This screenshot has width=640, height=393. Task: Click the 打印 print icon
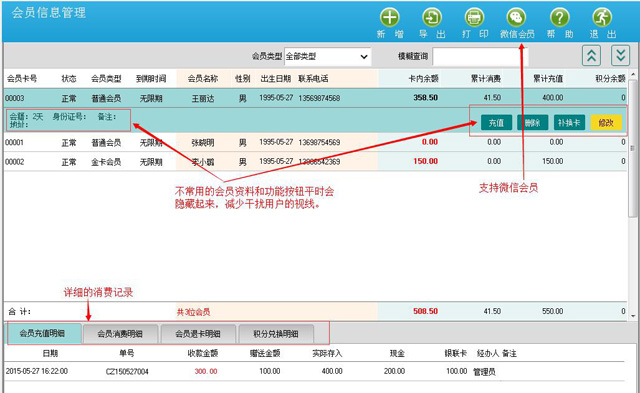coord(474,18)
